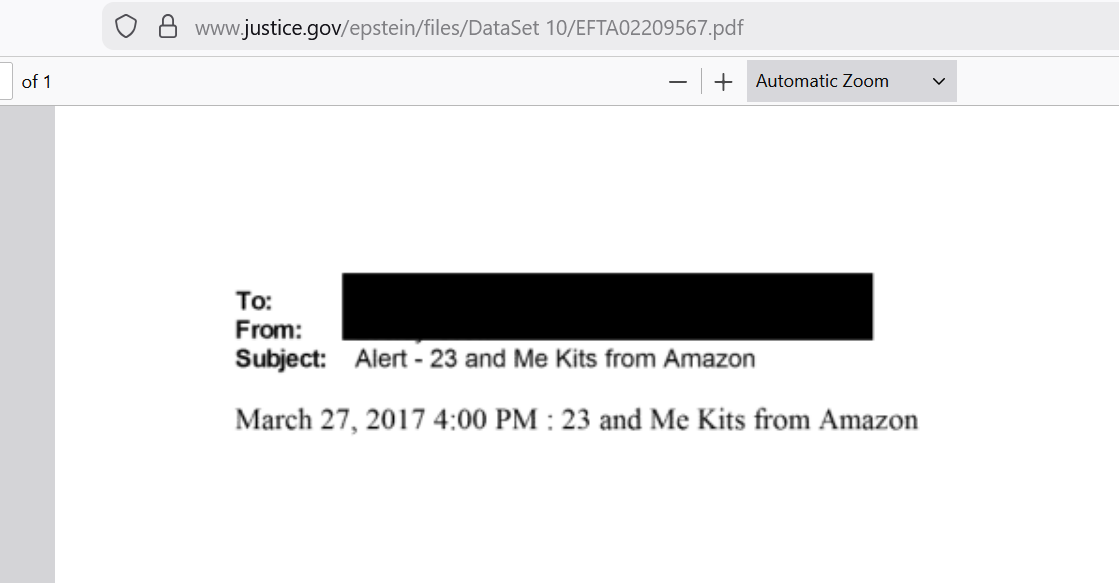Zoom in using the plus button
Screen dimensions: 1119x583
[x=723, y=82]
